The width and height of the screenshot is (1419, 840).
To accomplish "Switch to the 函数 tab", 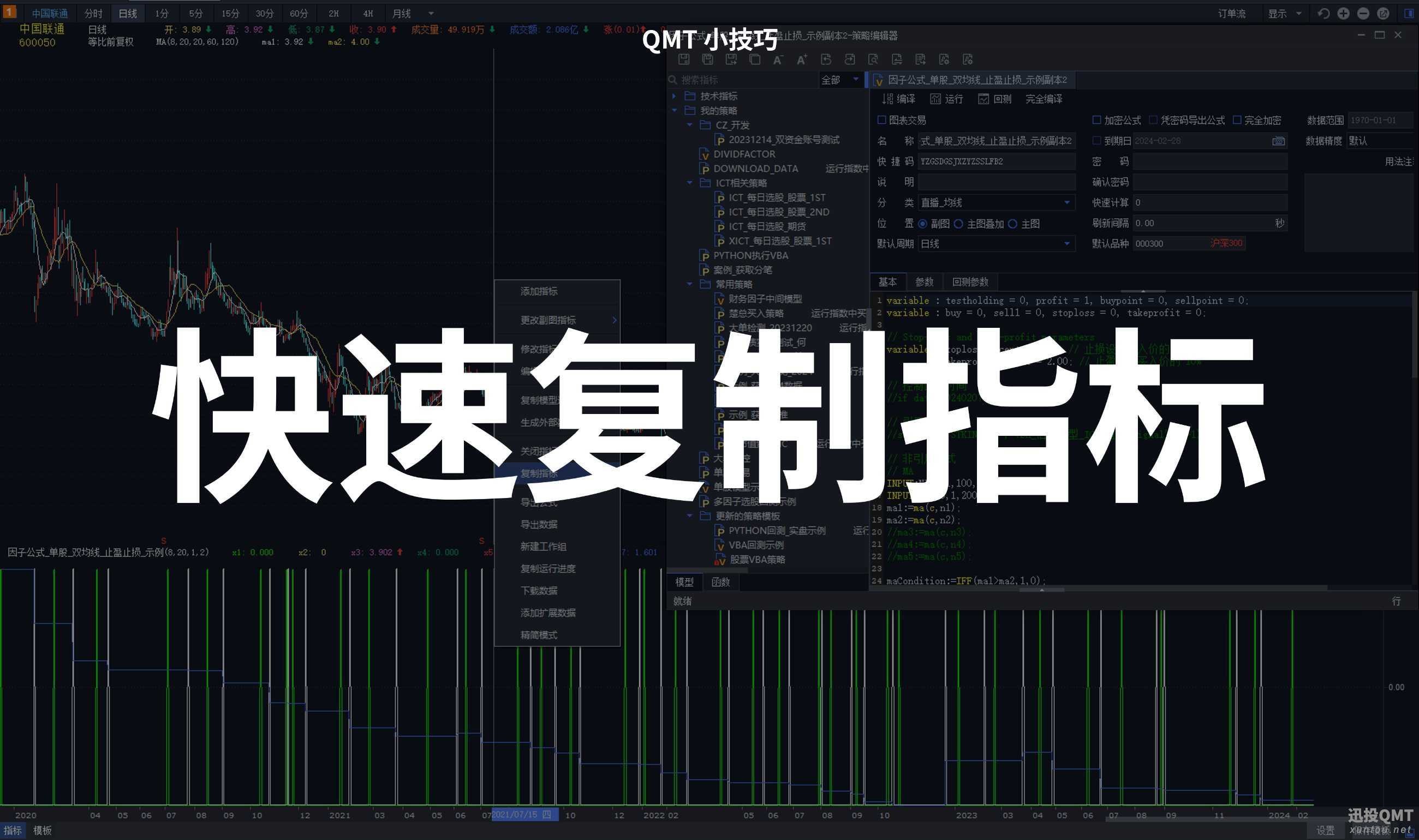I will click(x=720, y=582).
